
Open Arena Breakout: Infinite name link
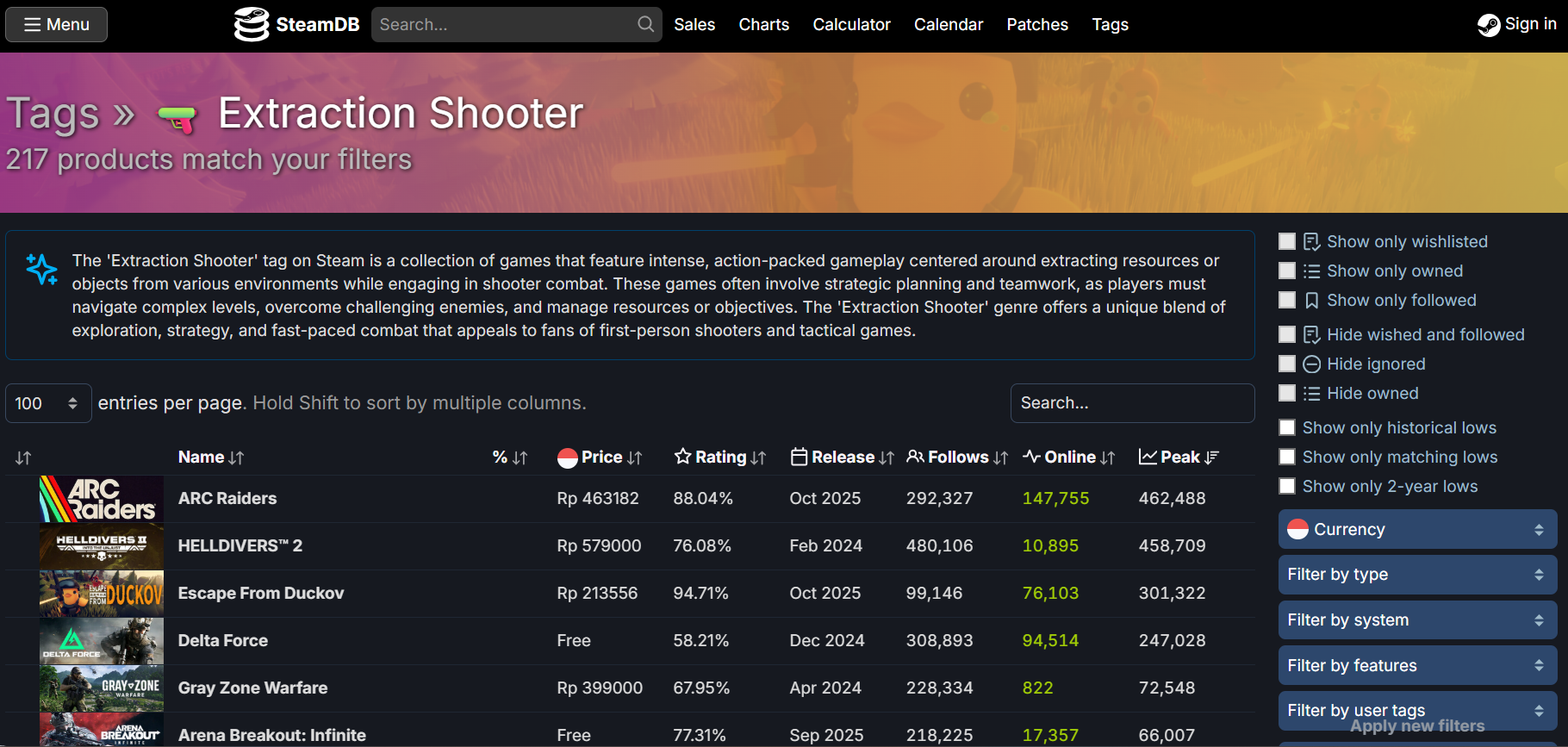[272, 736]
